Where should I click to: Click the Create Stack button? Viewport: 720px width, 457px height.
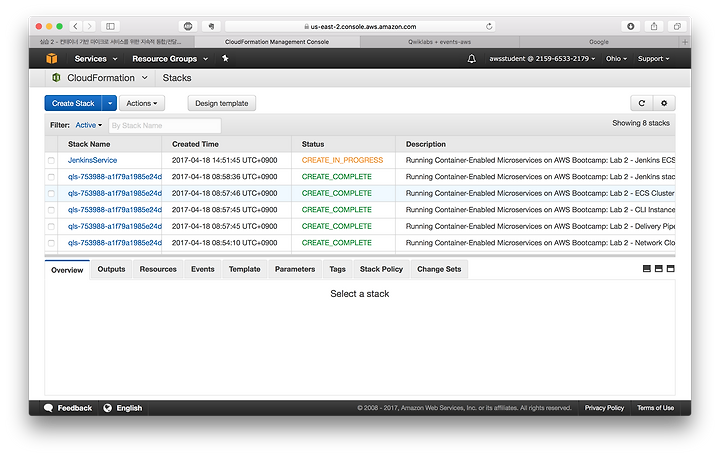(73, 103)
